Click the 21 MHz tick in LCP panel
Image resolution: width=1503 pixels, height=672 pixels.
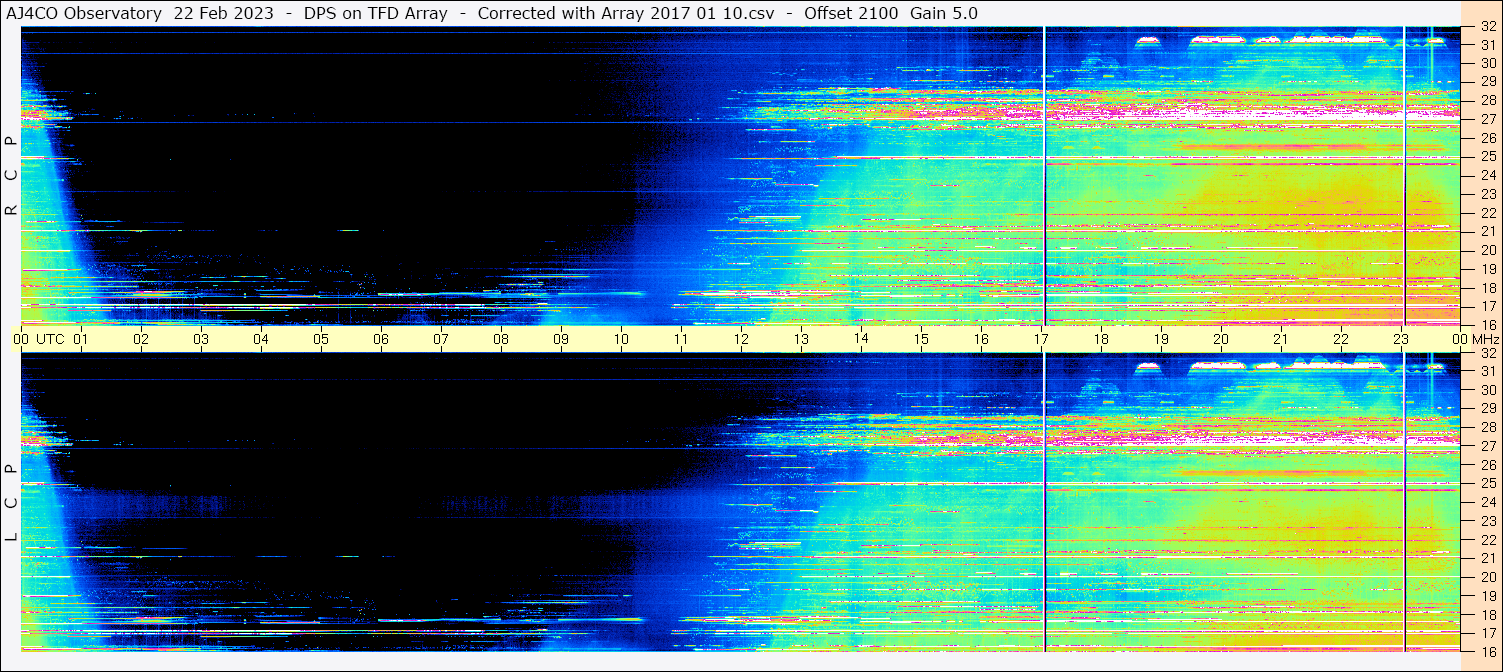tap(1487, 558)
